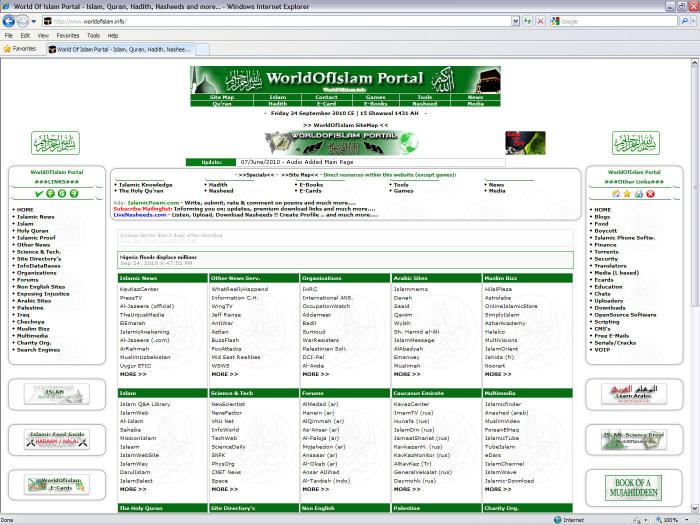The height and width of the screenshot is (525, 700).
Task: Click the LiveNasheeds.com link
Action: point(140,215)
